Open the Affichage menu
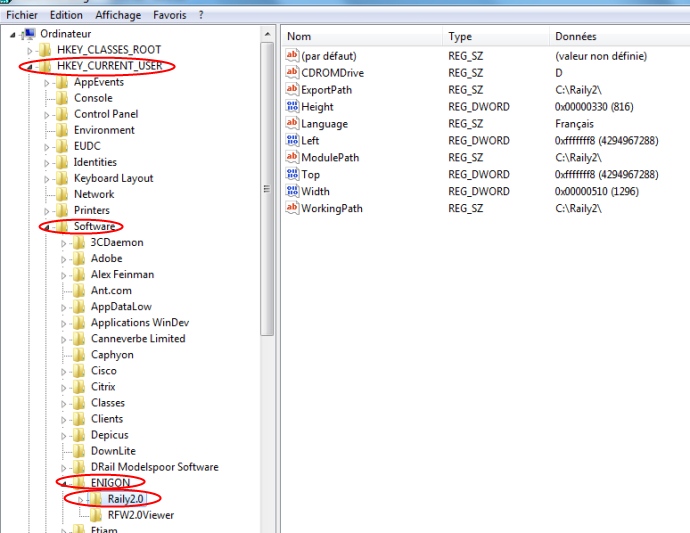Screen dimensions: 690x533 pyautogui.click(x=118, y=16)
